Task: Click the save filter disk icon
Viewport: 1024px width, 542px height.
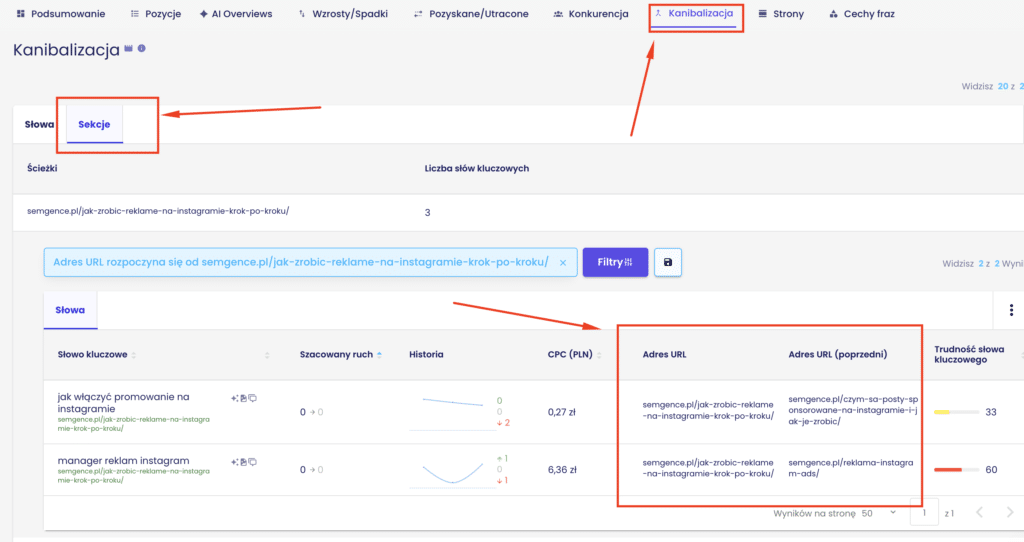Action: (x=667, y=262)
